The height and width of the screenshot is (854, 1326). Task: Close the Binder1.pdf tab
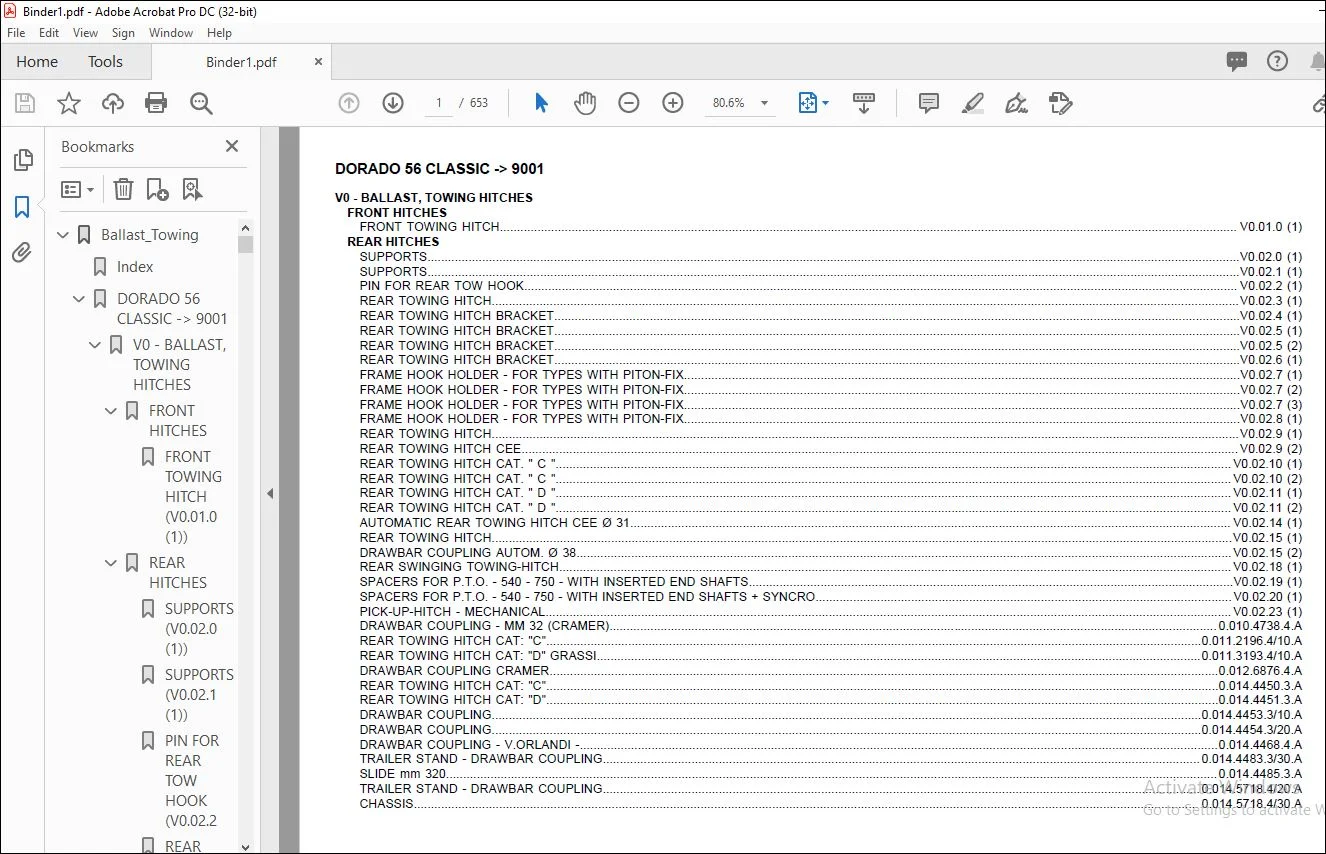point(319,62)
